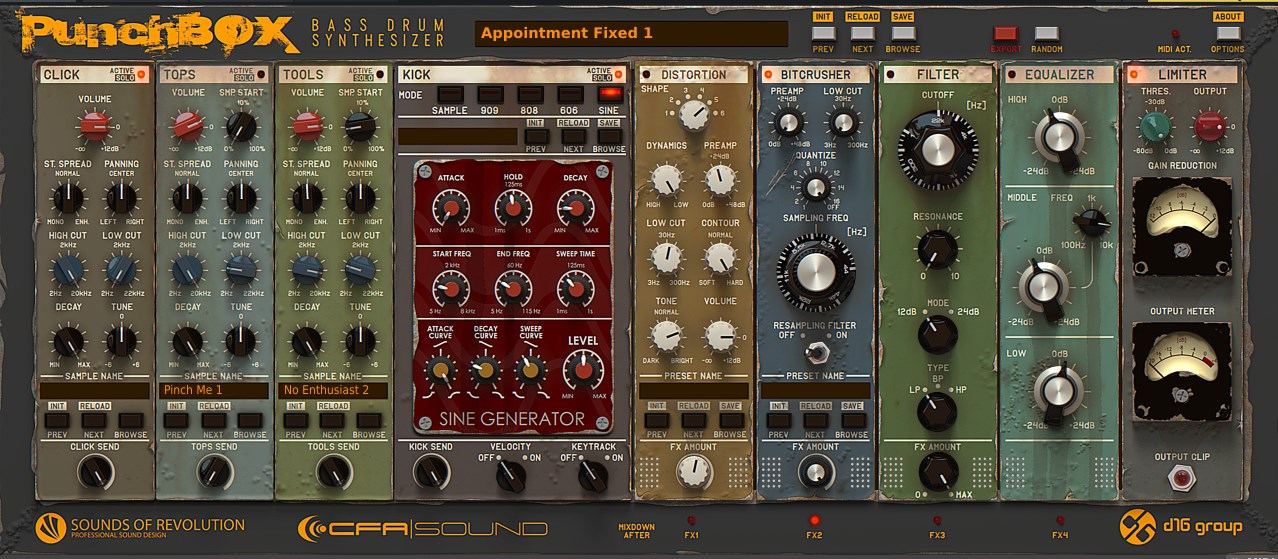Click the red Export button
The height and width of the screenshot is (559, 1278).
1005,33
